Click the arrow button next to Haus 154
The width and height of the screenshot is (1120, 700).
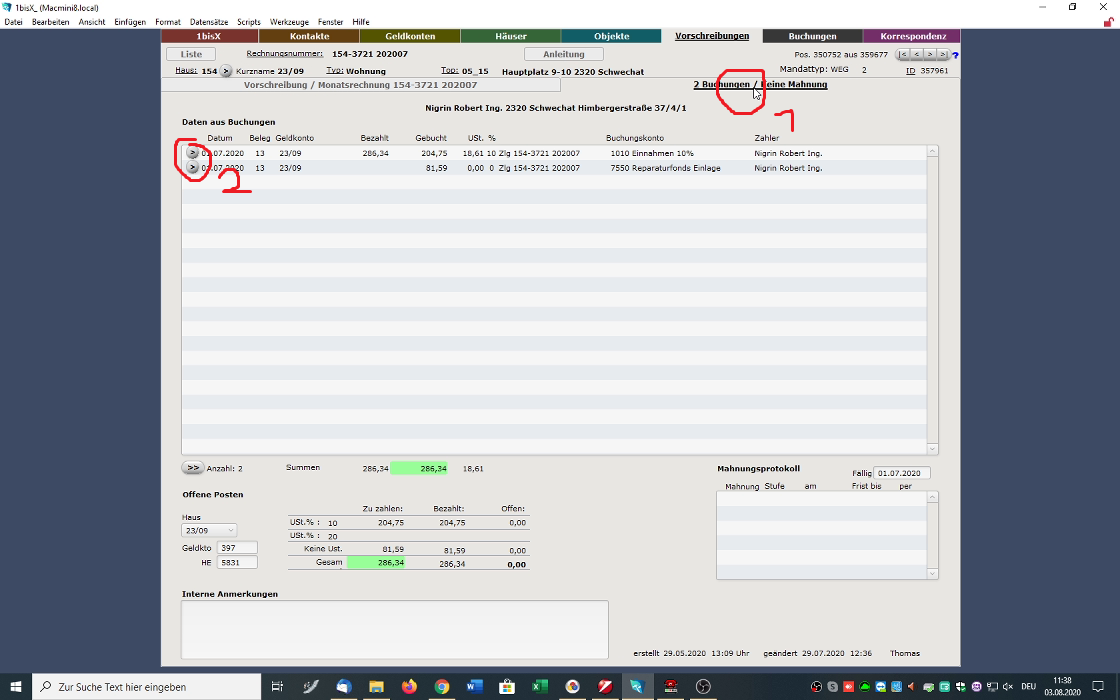[225, 72]
